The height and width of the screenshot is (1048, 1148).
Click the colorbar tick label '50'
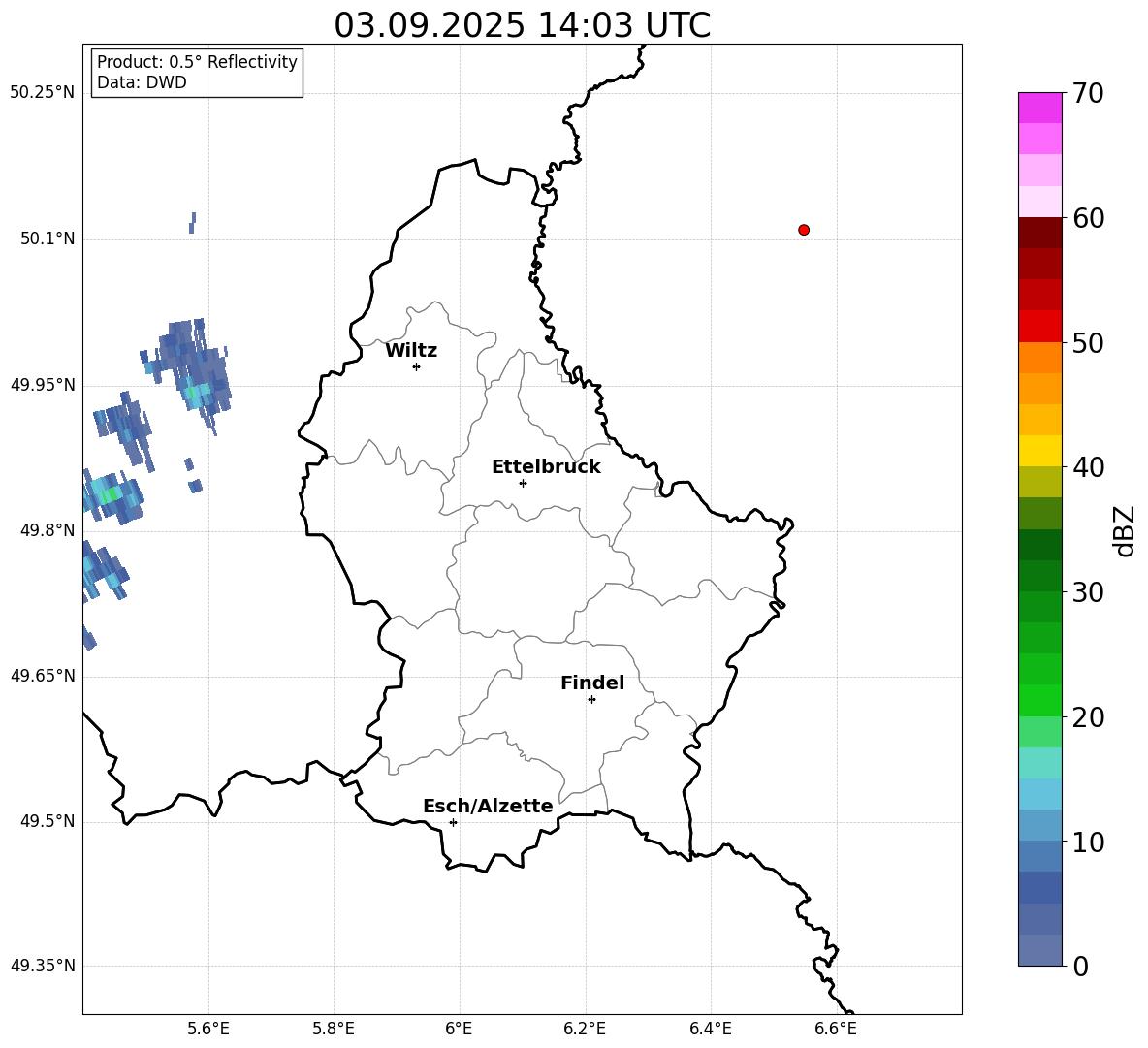coord(1088,342)
